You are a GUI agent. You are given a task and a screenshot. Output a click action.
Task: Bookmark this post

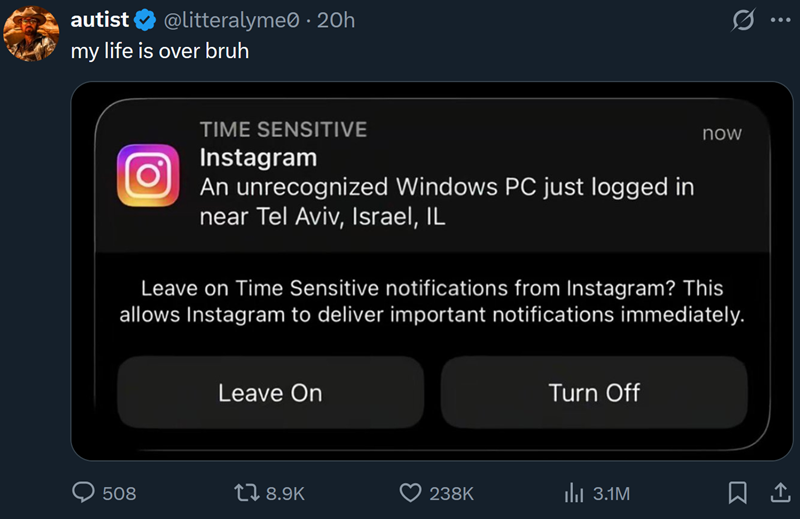(738, 492)
